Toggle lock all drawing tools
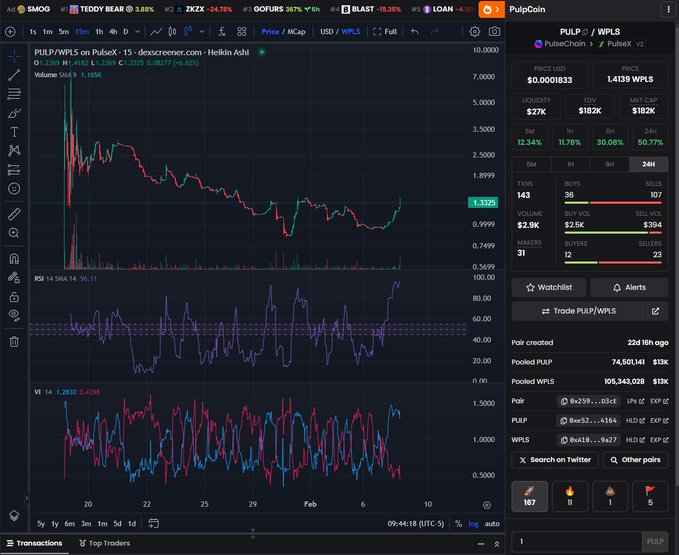 tap(14, 297)
